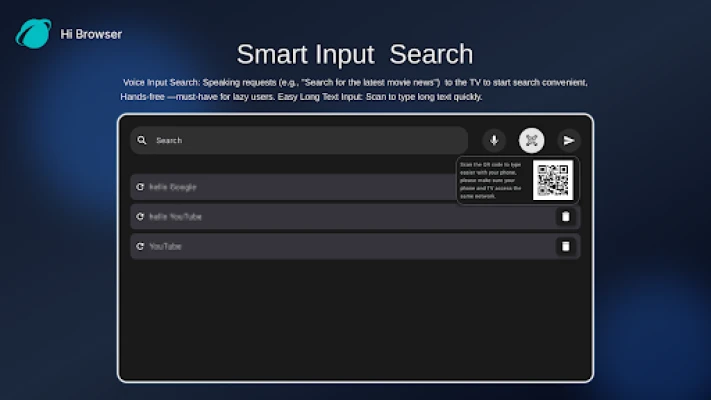The image size is (711, 400).
Task: Click the "Smart Input Search" heading
Action: click(x=355, y=54)
